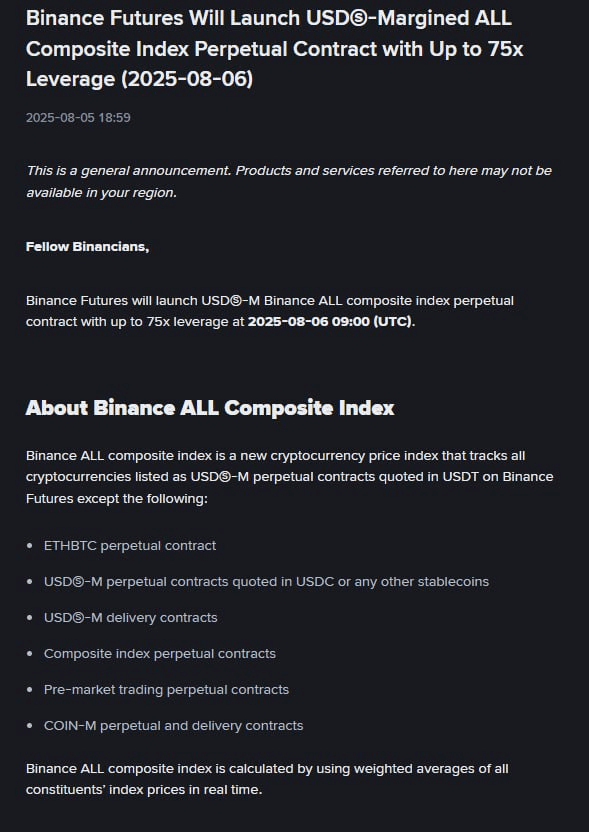Click the bullet dot before Composite index

(x=30, y=654)
